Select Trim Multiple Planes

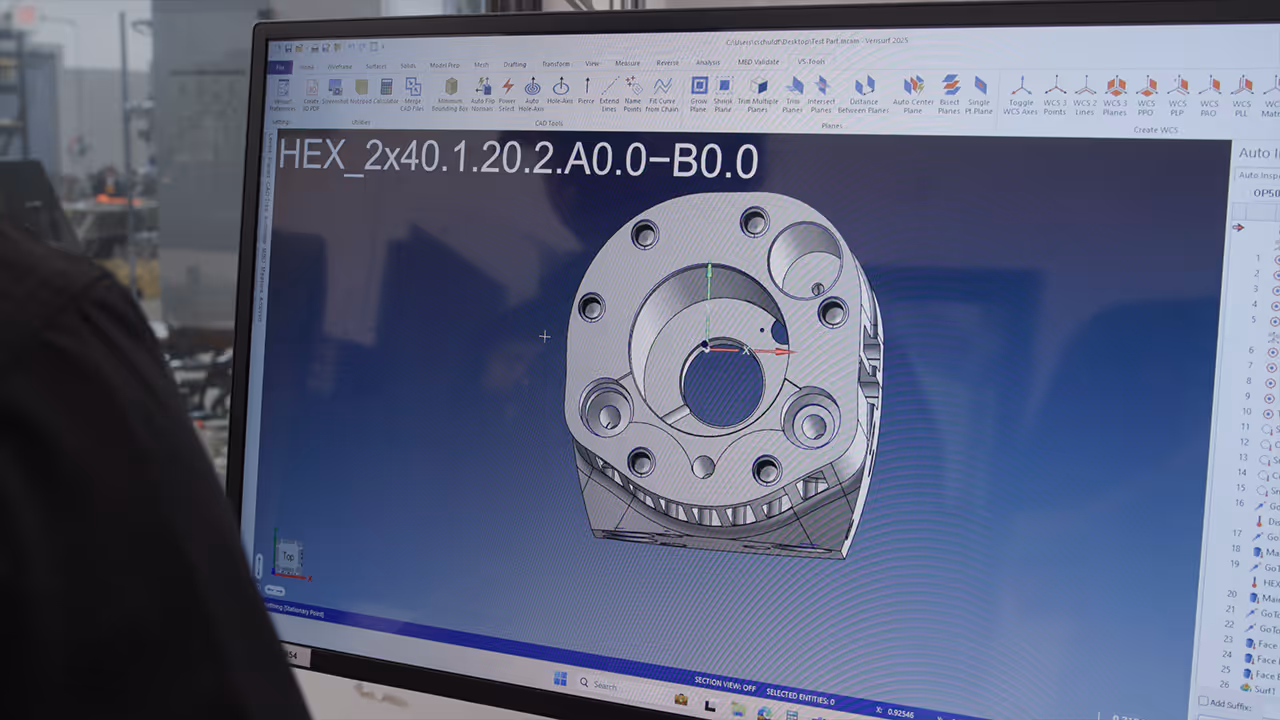pyautogui.click(x=759, y=93)
